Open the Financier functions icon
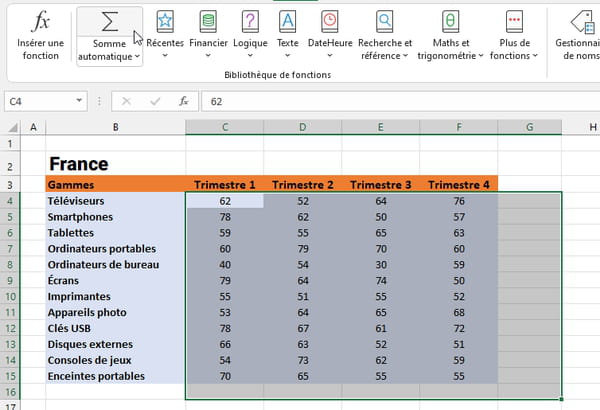The height and width of the screenshot is (410, 600). (208, 21)
